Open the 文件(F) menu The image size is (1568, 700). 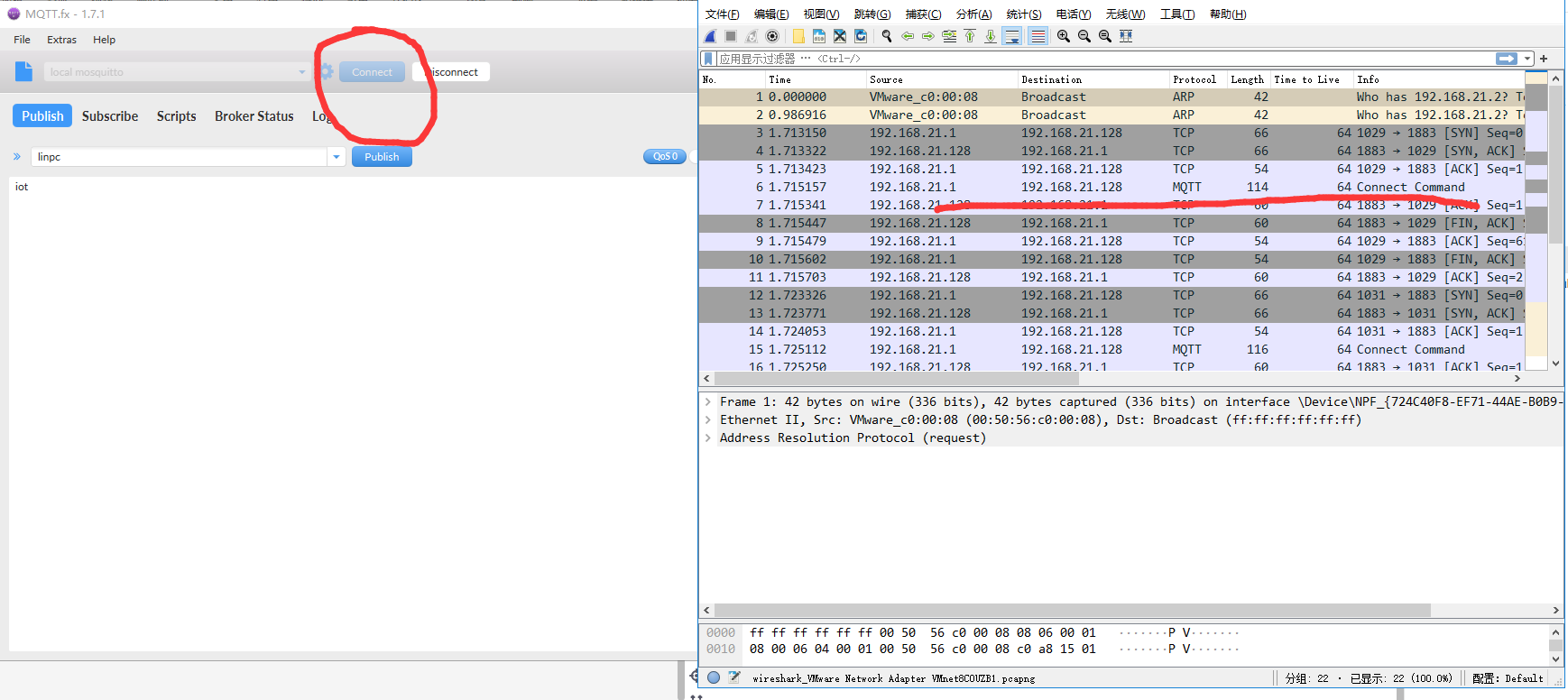tap(722, 14)
